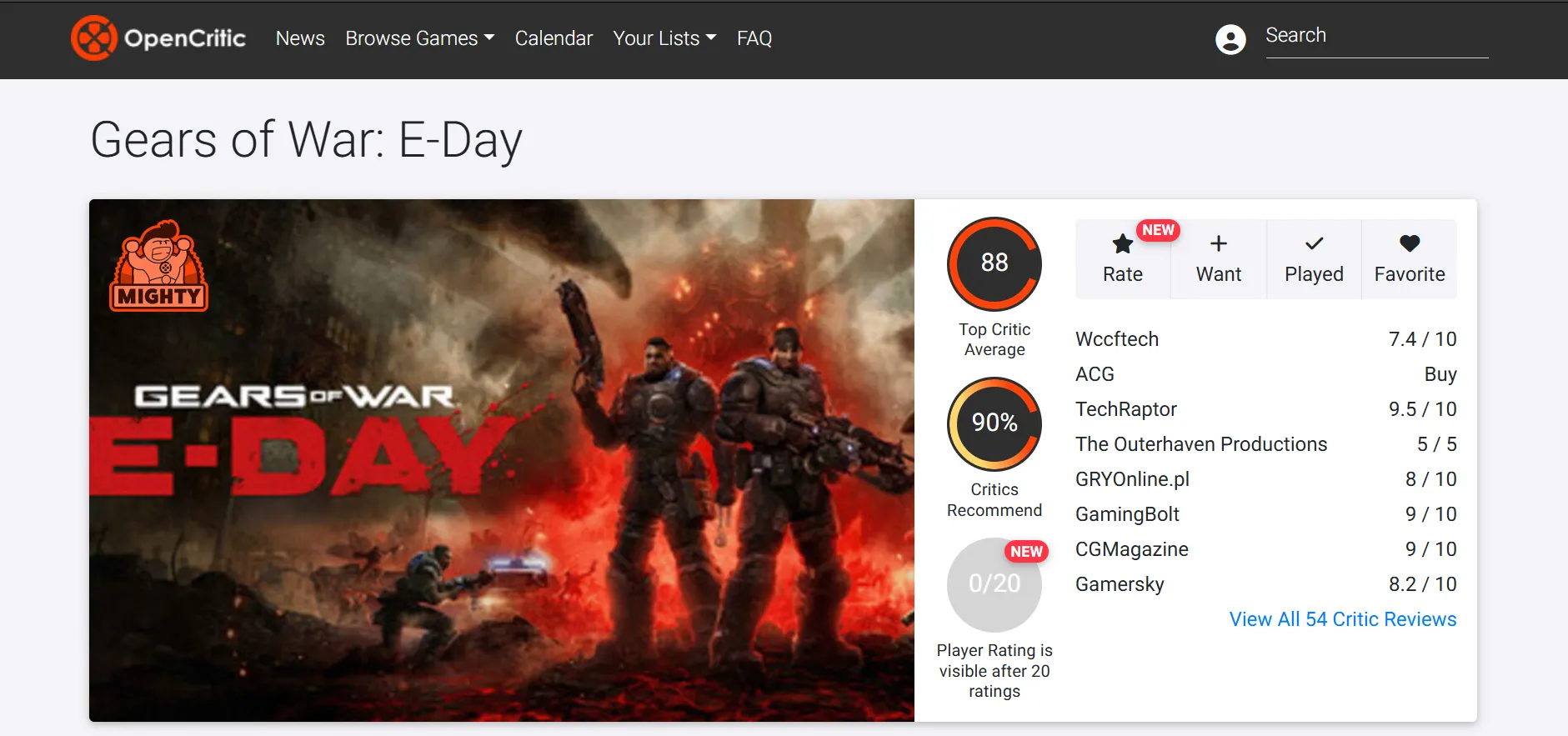1568x736 pixels.
Task: Expand the Your Lists dropdown
Action: click(664, 38)
